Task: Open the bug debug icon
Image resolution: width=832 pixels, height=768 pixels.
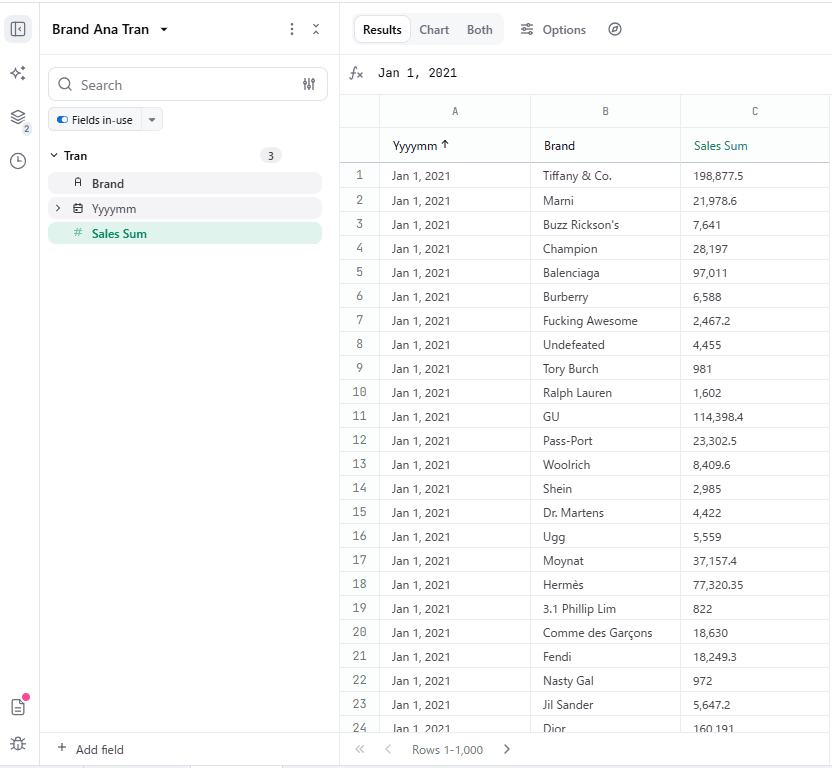Action: 18,744
